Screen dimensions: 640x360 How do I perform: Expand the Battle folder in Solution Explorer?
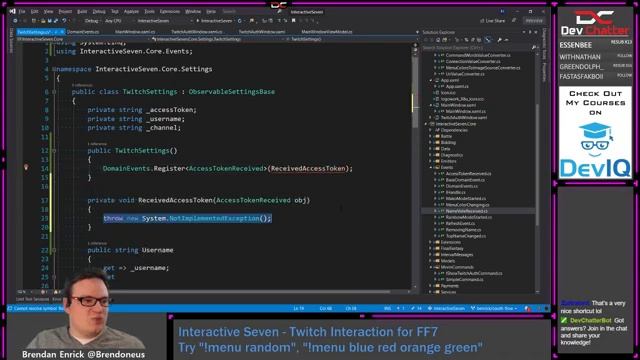click(x=431, y=136)
